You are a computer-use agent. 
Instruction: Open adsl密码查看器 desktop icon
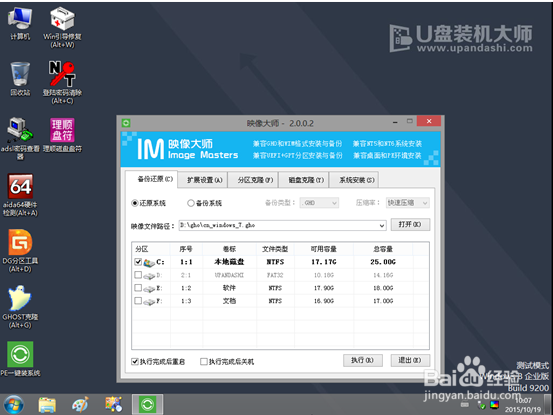[x=20, y=138]
